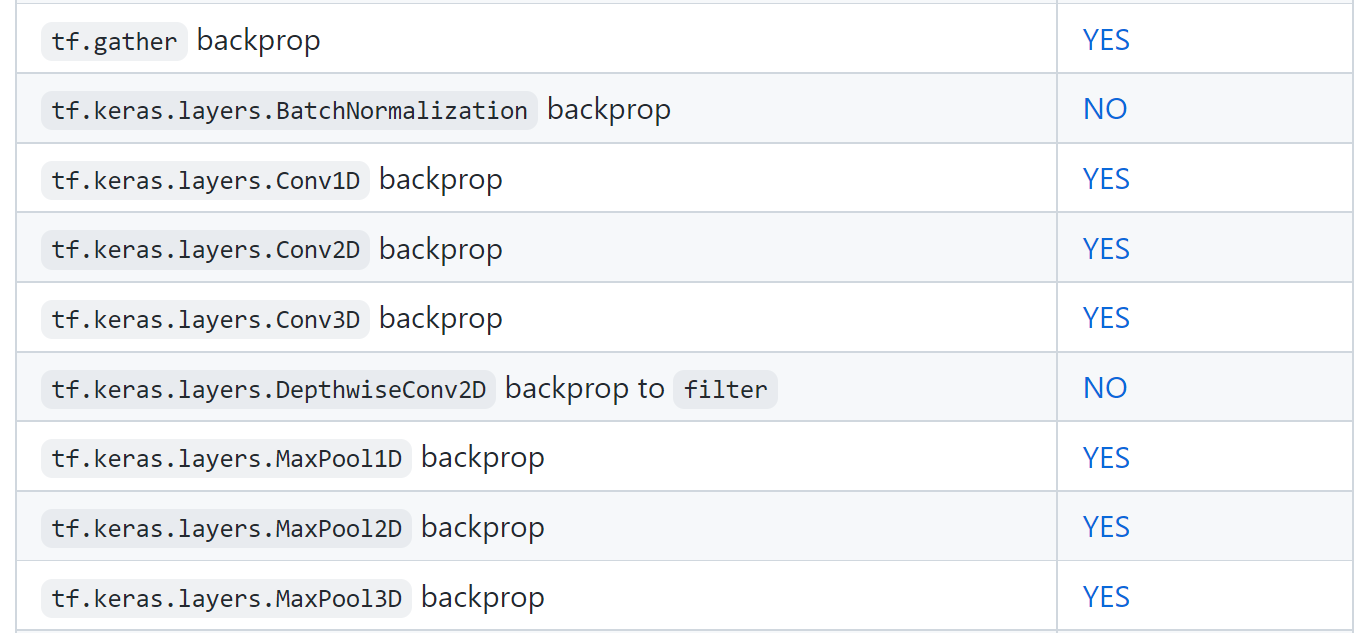Select the tf.keras.layers.Conv3D code text

pos(205,320)
